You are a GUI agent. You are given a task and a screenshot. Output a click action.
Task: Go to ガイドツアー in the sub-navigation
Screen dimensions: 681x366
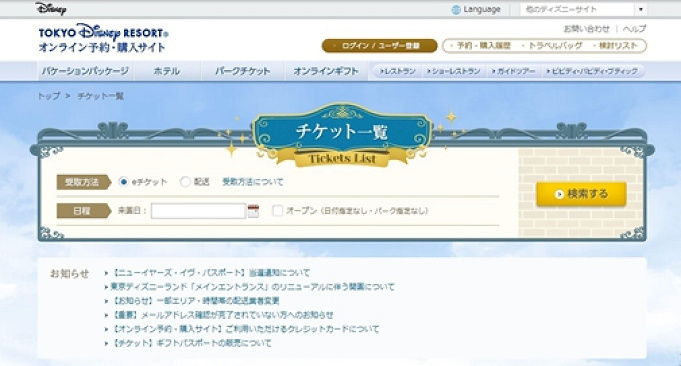[514, 71]
